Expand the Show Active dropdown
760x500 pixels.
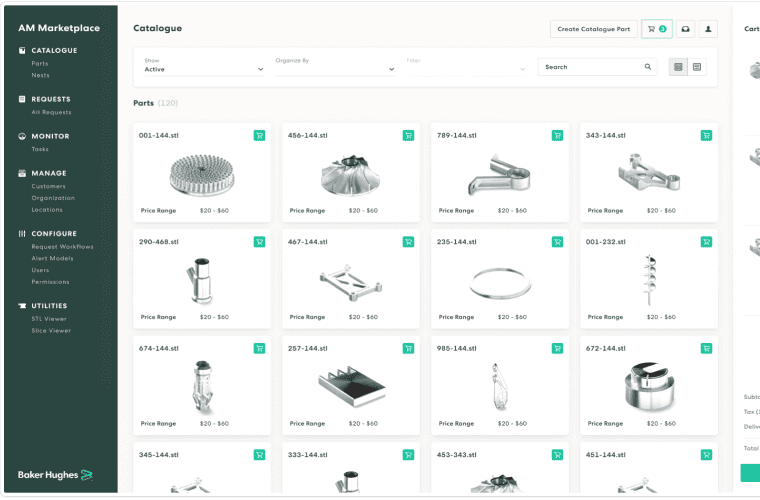[x=204, y=69]
